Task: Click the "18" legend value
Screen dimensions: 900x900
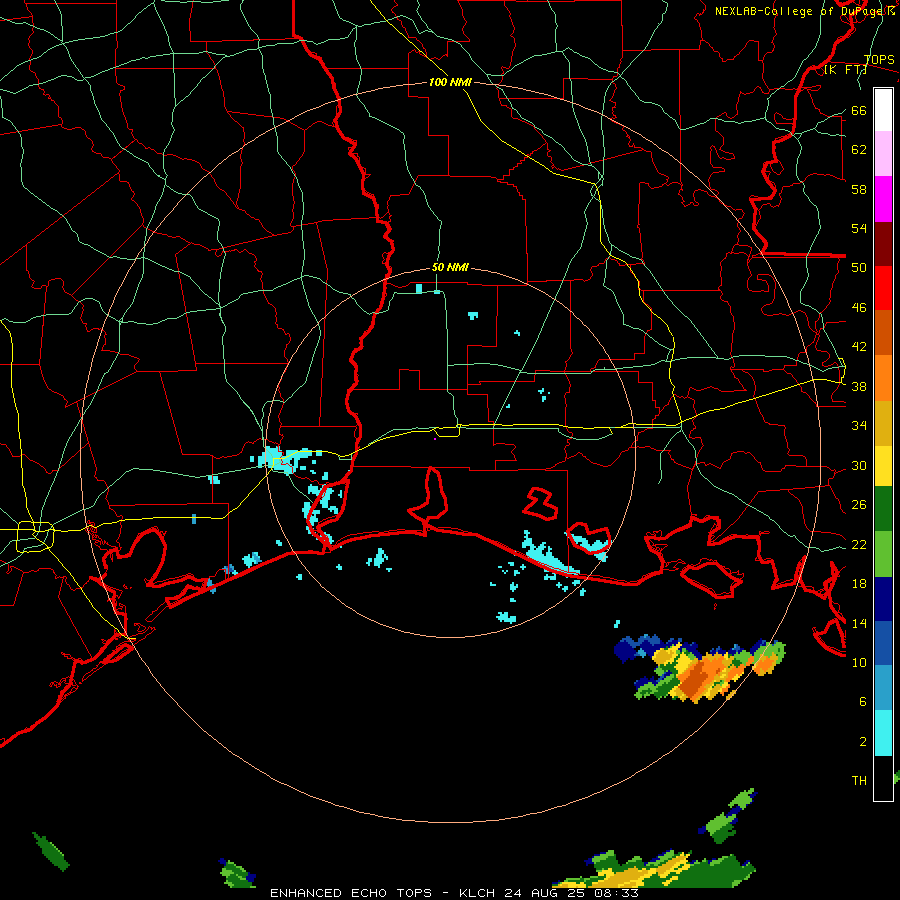Action: [859, 584]
